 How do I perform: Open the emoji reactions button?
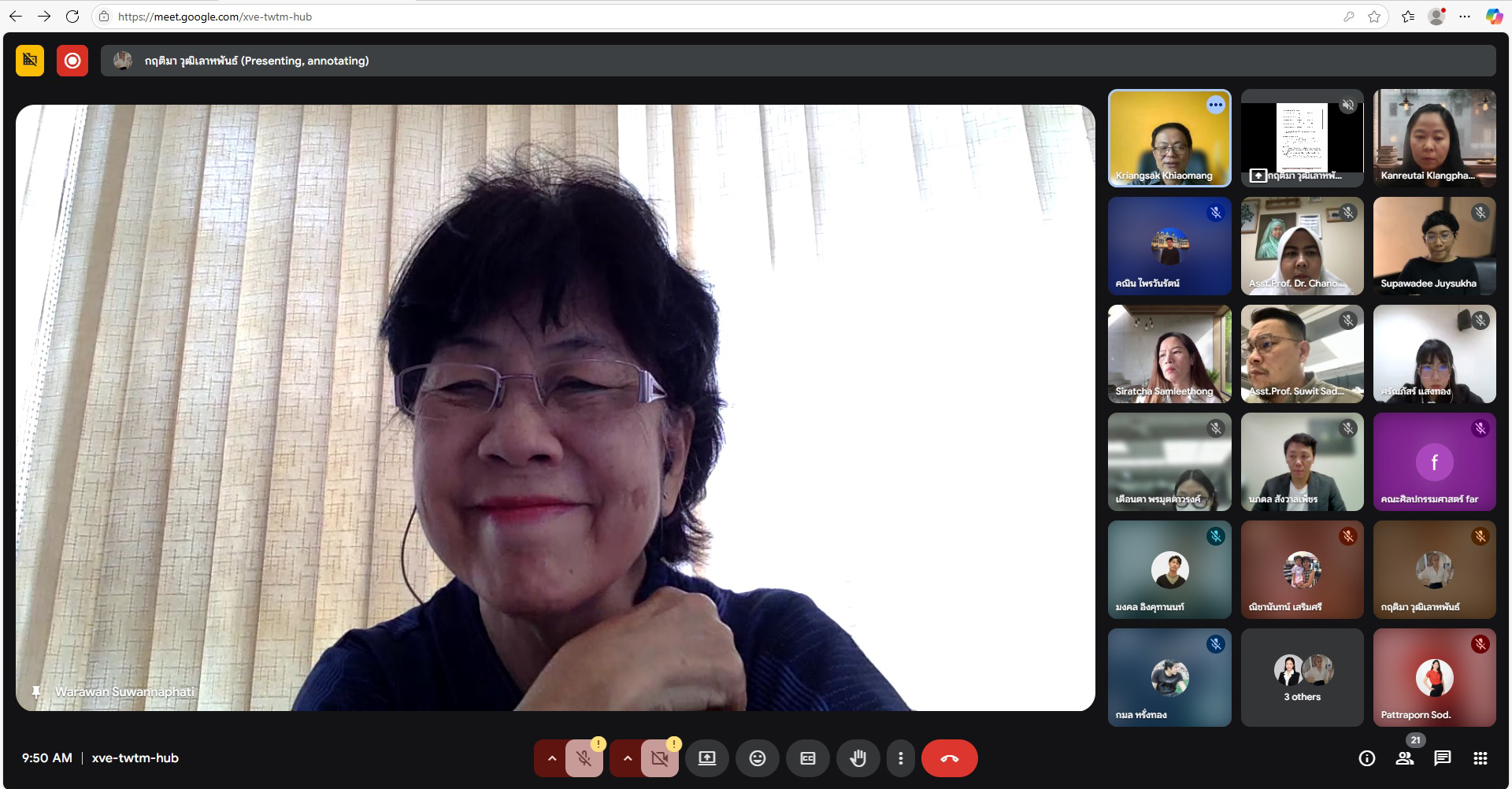[x=757, y=758]
